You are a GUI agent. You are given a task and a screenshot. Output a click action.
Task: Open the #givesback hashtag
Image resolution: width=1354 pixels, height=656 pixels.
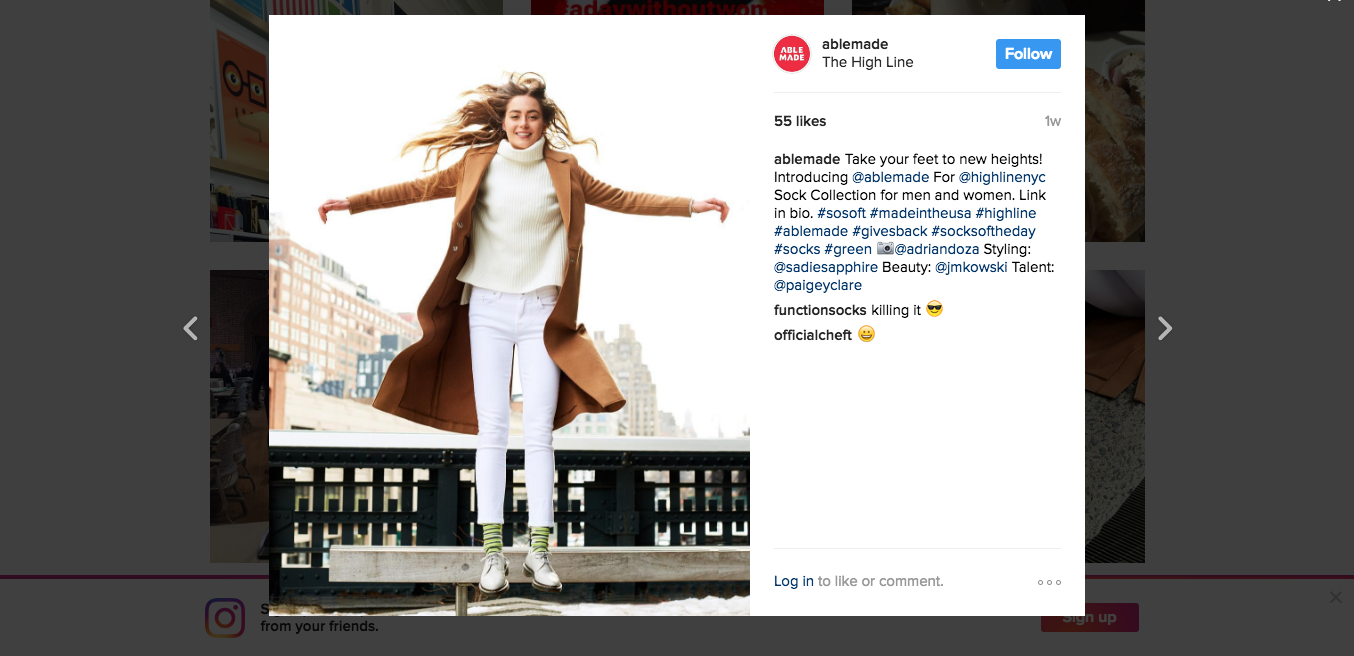click(x=890, y=231)
